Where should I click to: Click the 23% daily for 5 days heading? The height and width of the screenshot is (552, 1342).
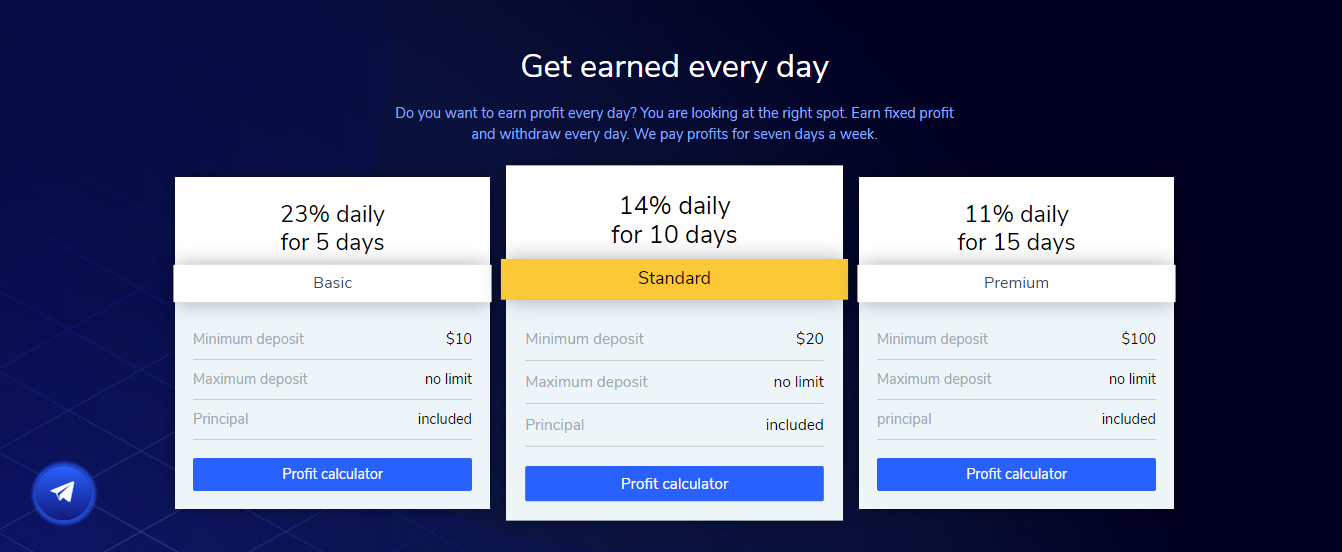(x=332, y=228)
